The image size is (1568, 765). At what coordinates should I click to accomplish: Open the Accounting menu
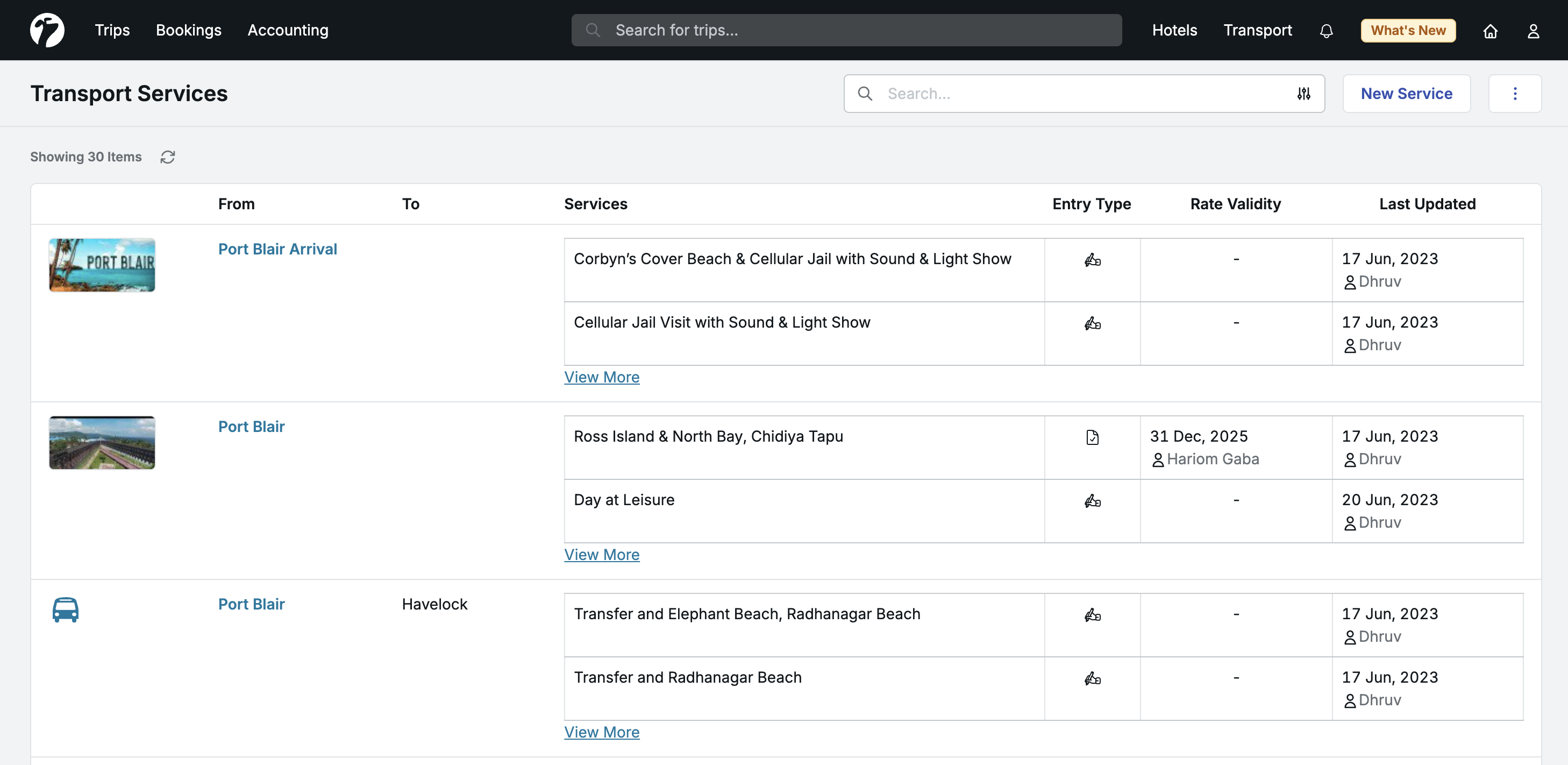click(287, 30)
